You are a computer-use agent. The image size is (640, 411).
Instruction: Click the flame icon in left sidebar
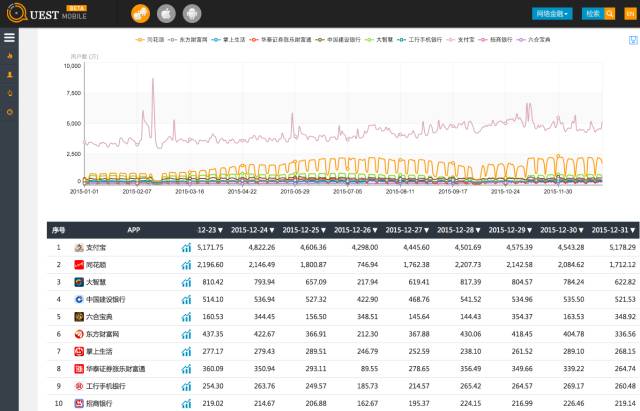[10, 56]
